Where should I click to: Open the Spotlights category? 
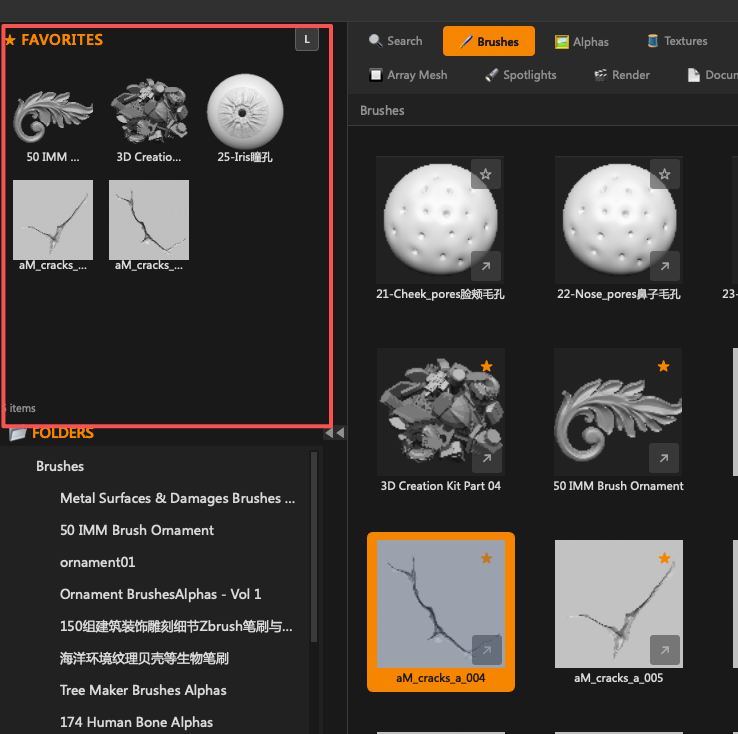(521, 75)
